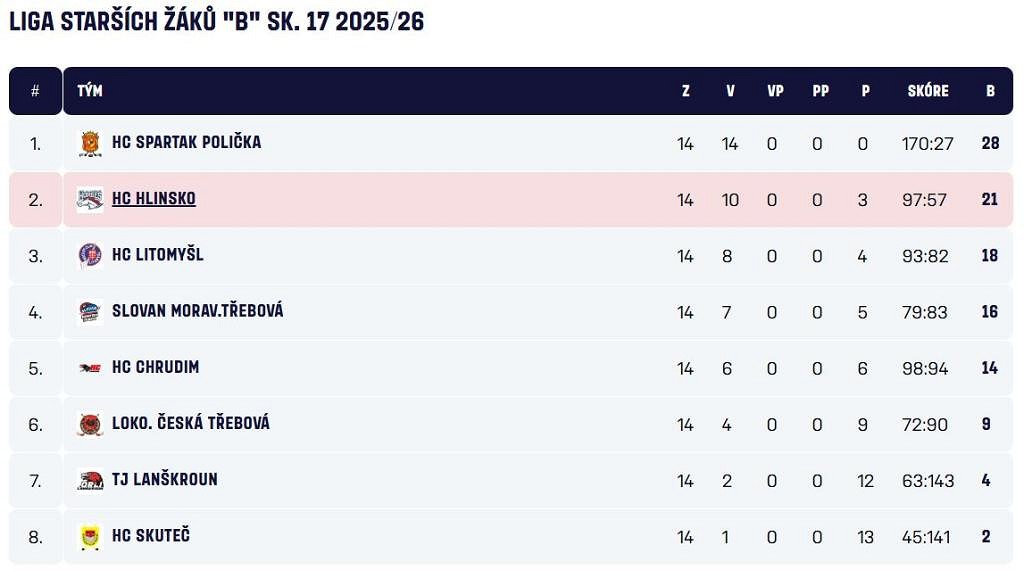Open the TJ Lanškroun team name
1024x570 pixels.
tap(164, 480)
